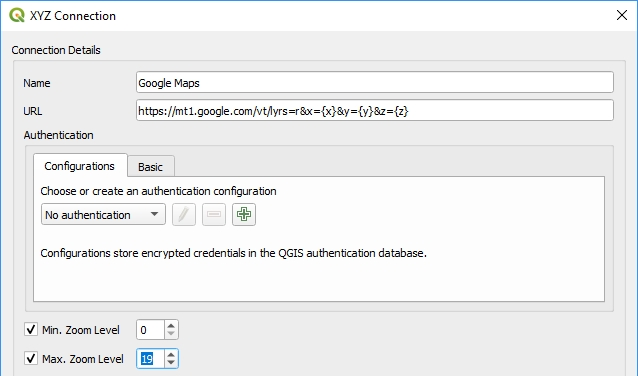Click the minus remove configuration icon
The image size is (638, 376).
point(214,214)
